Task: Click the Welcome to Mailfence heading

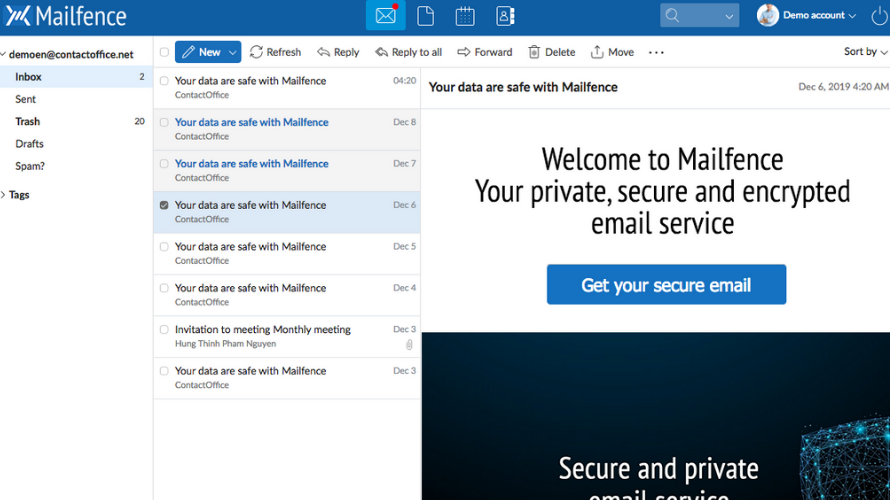Action: click(662, 159)
